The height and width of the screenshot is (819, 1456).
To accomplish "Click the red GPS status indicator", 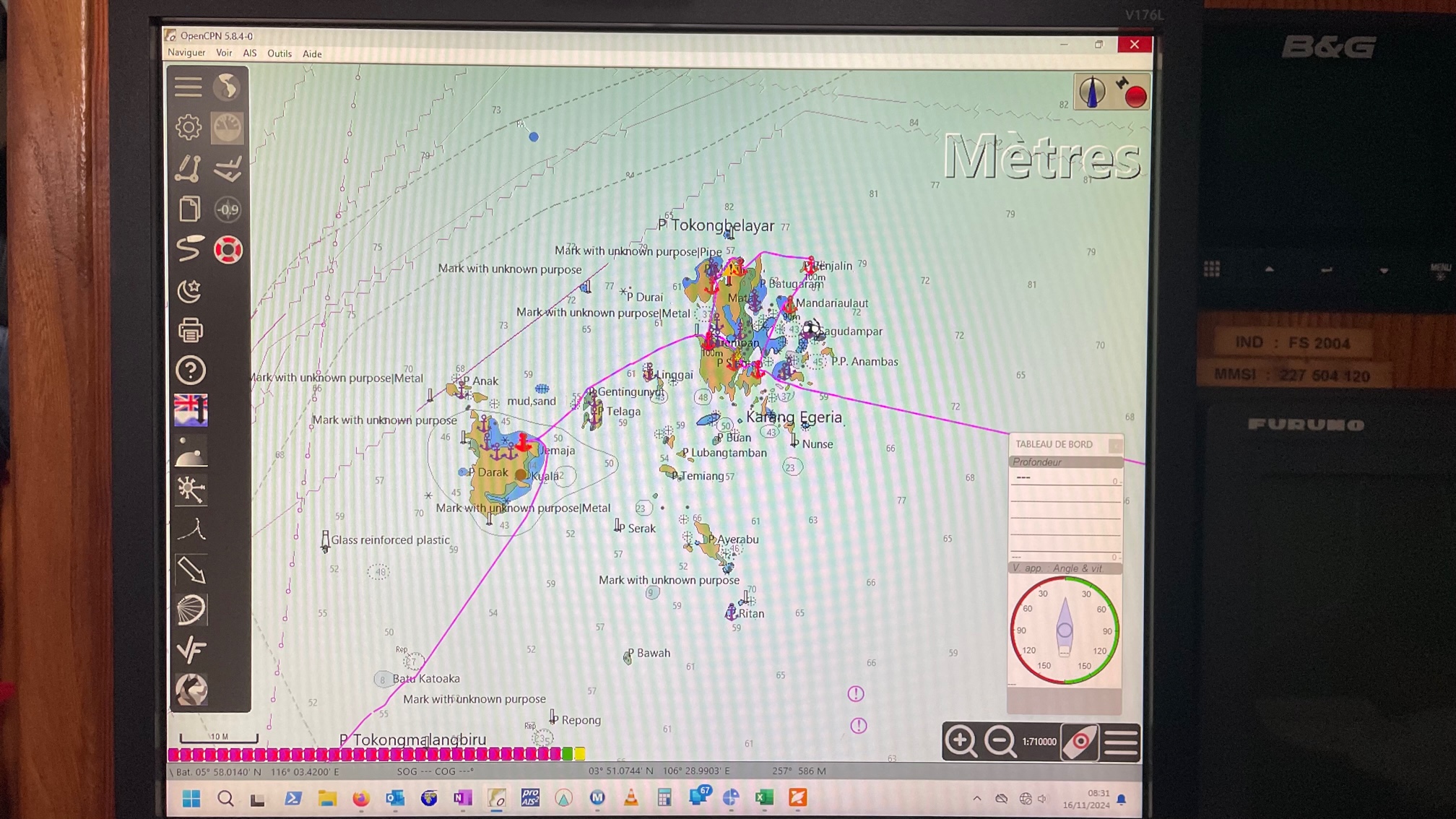I will point(1135,96).
